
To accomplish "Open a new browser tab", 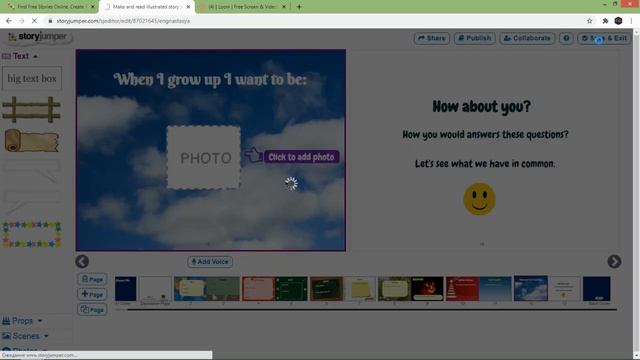I will coord(299,7).
